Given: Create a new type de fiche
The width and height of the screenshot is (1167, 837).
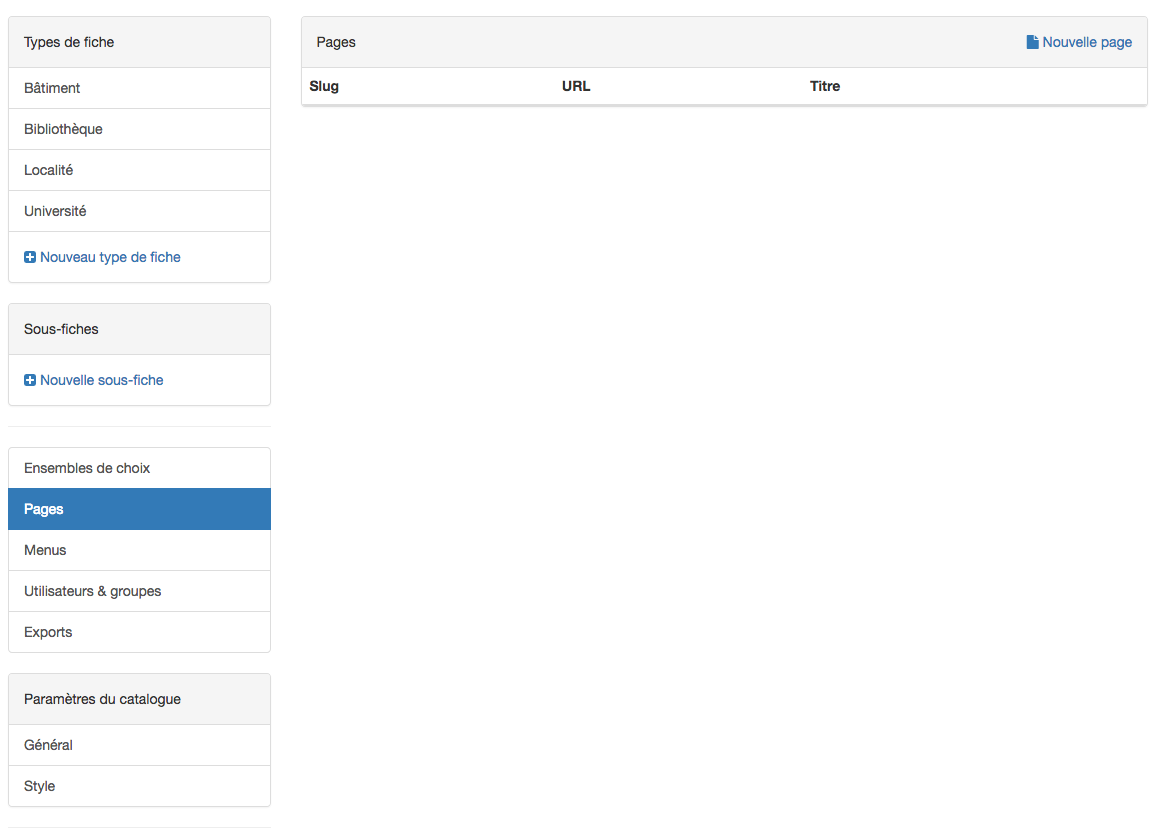Looking at the screenshot, I should 110,257.
